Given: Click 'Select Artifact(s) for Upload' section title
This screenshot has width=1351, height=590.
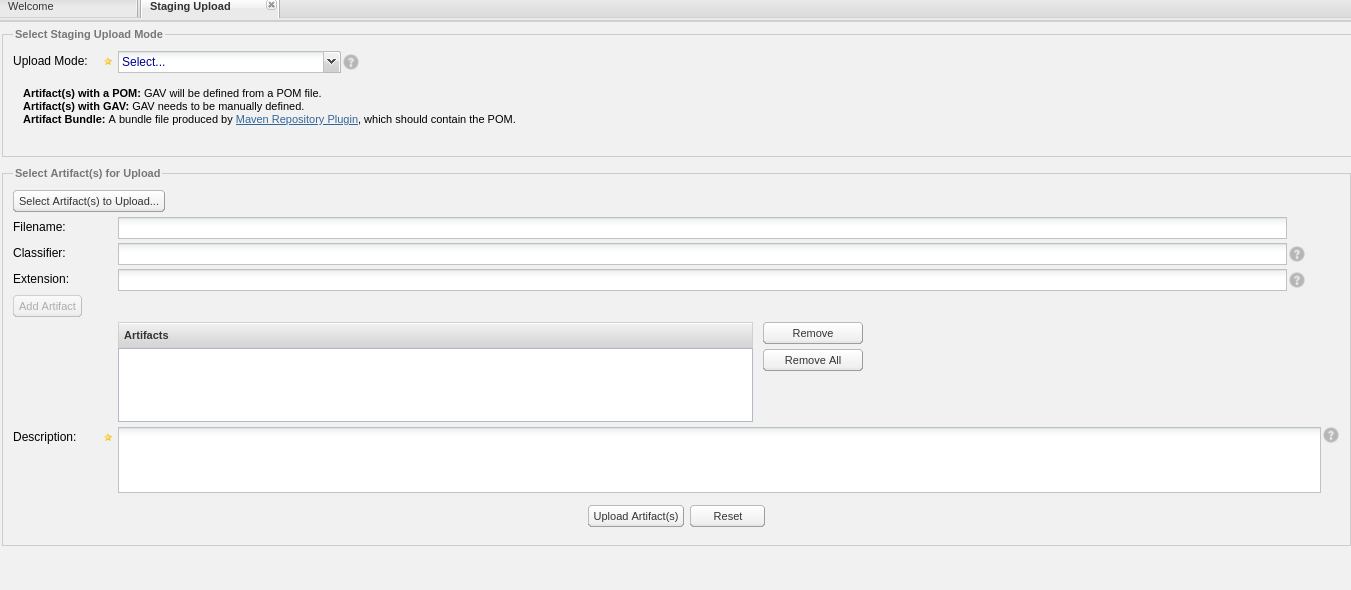Looking at the screenshot, I should click(x=88, y=173).
